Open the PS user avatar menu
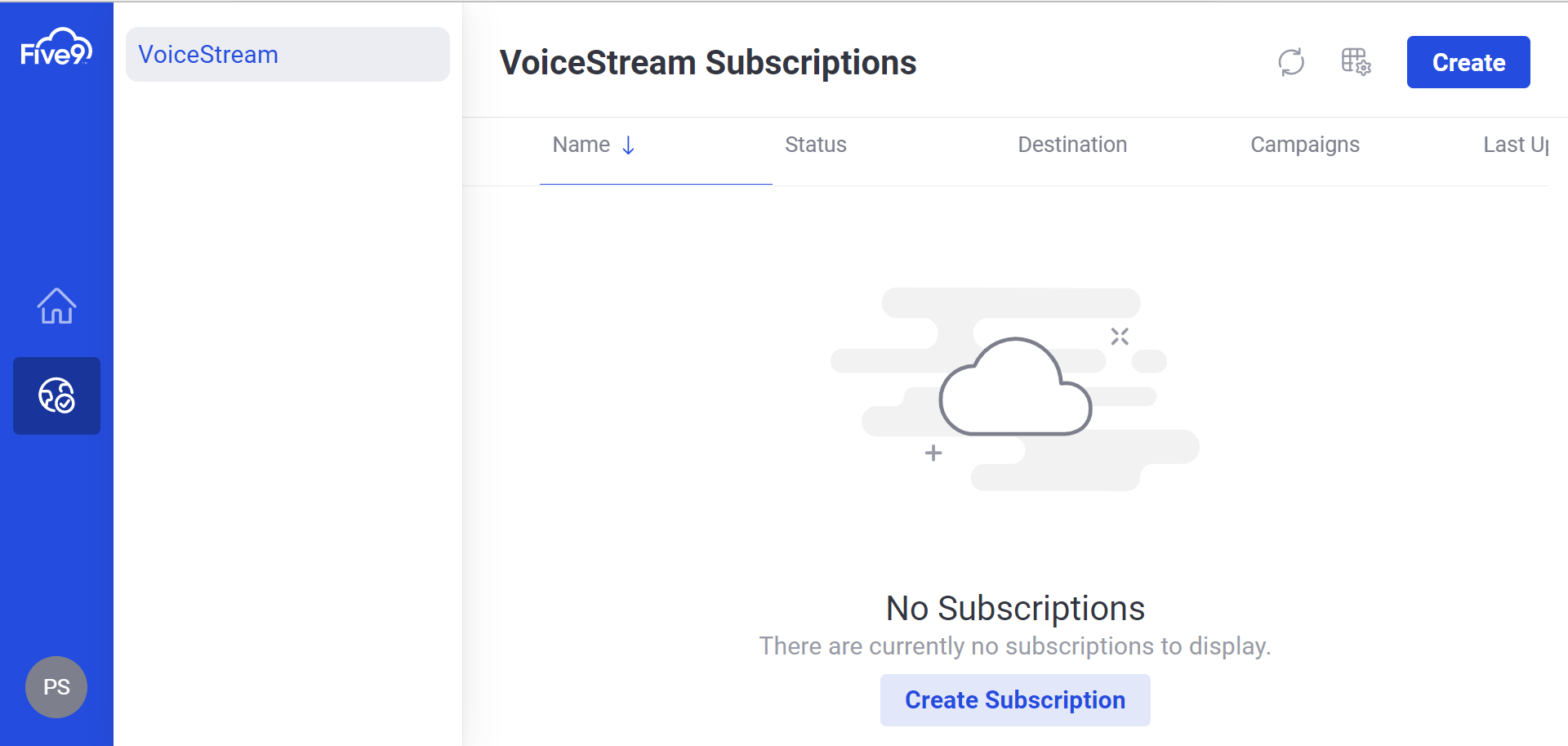Screen dimensions: 1568x746 pos(56,687)
